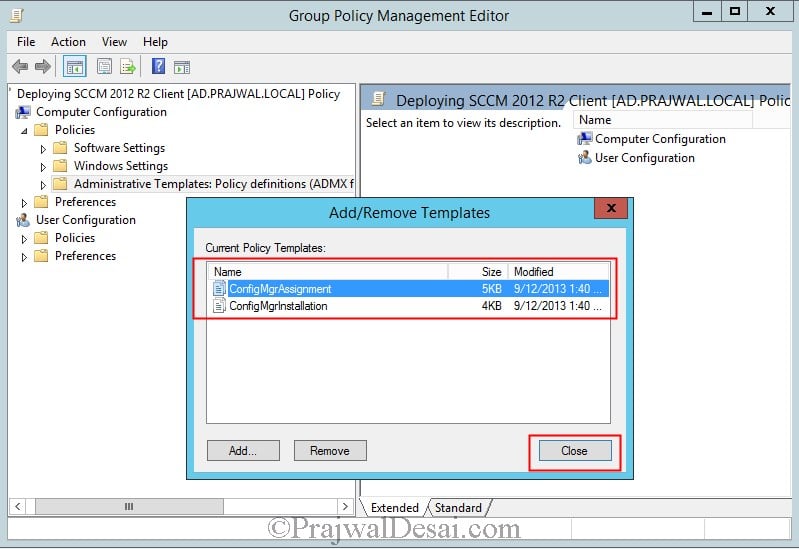Screen dimensions: 799x549
Task: Switch to the Extended tab
Action: pos(394,508)
